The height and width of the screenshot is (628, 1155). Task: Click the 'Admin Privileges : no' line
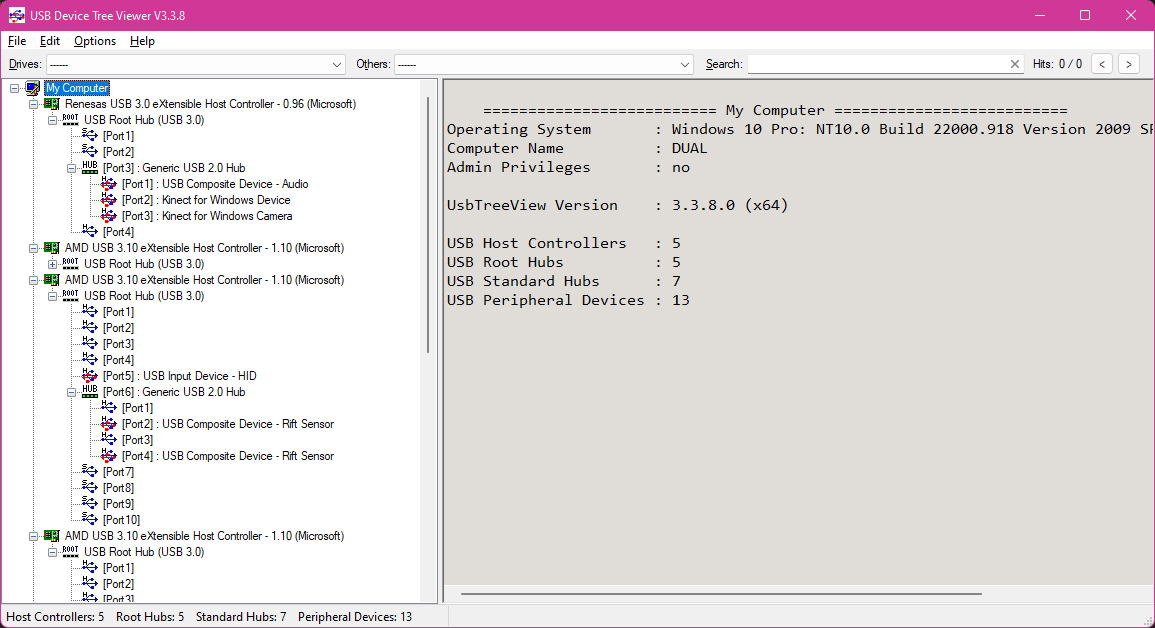tap(568, 167)
